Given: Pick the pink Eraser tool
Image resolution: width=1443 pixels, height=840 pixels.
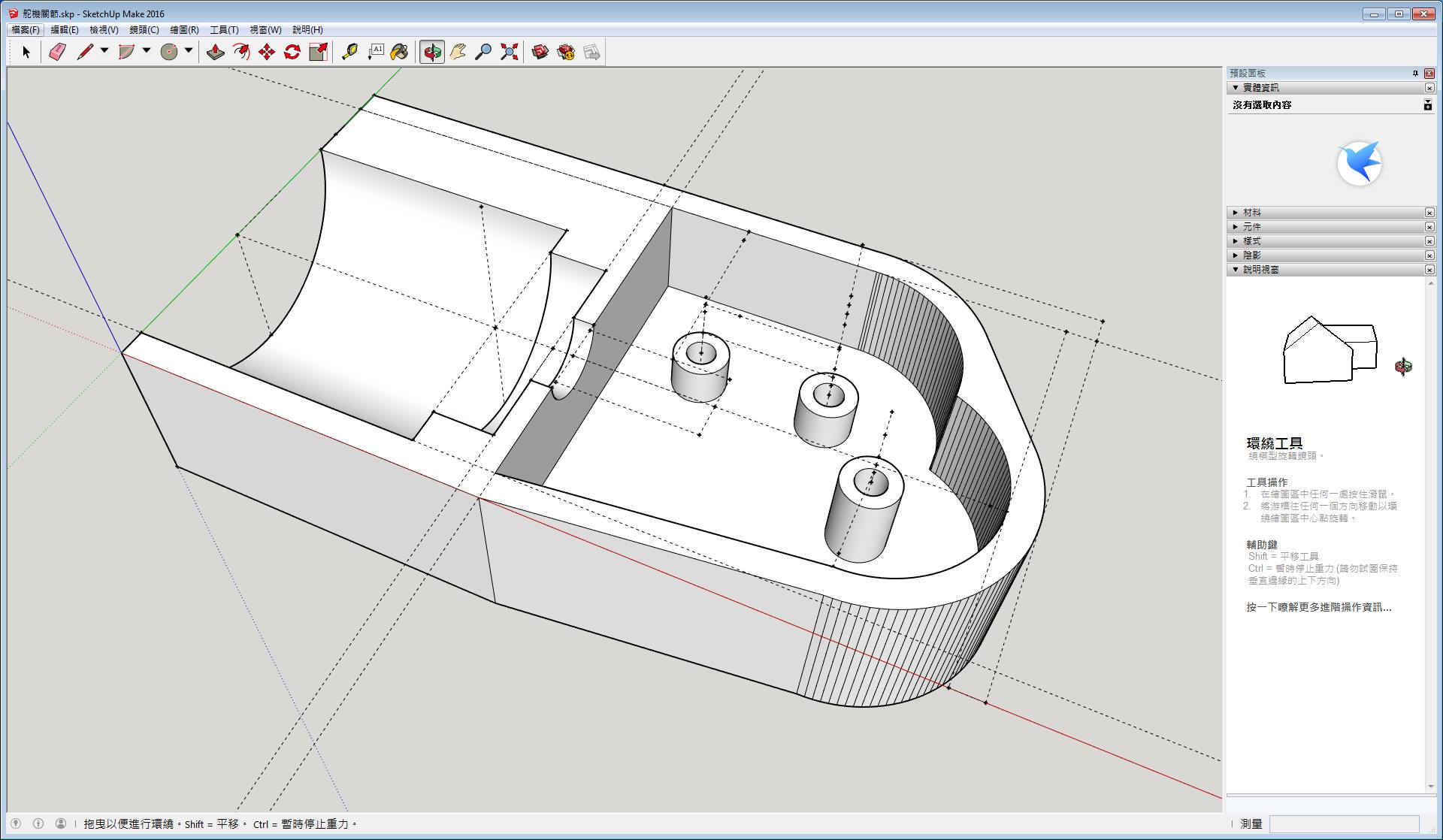Looking at the screenshot, I should pyautogui.click(x=57, y=52).
